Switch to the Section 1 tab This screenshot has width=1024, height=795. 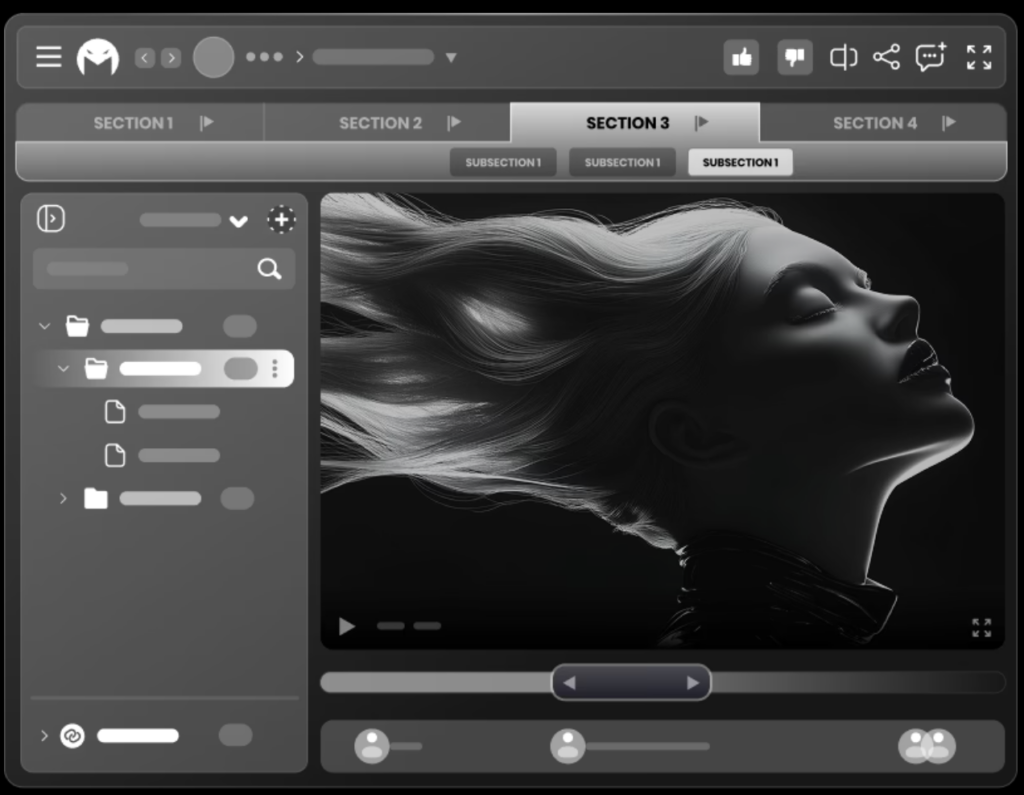pyautogui.click(x=133, y=123)
